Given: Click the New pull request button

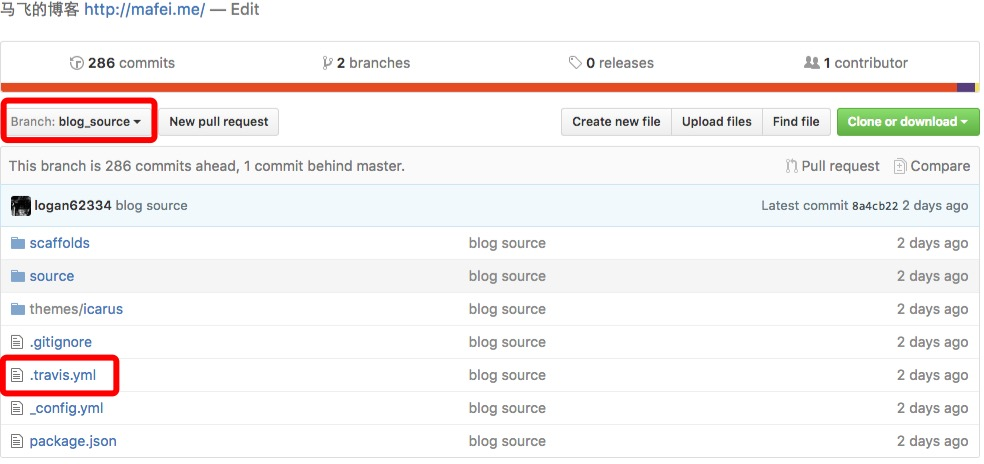Looking at the screenshot, I should coord(219,122).
